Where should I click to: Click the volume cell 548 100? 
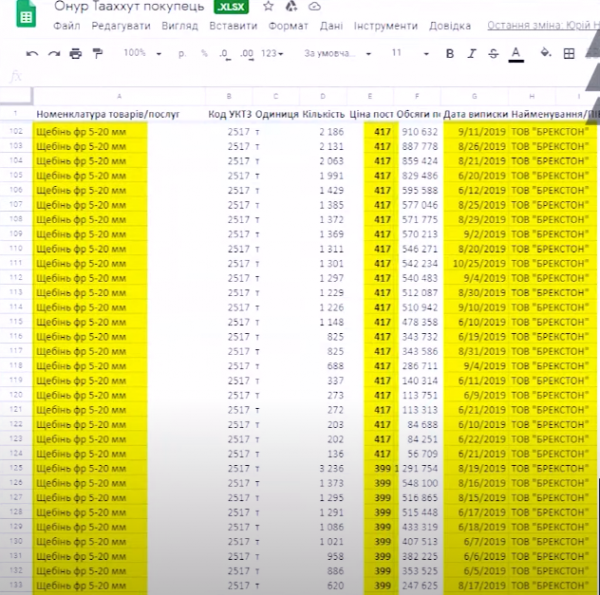coord(419,483)
